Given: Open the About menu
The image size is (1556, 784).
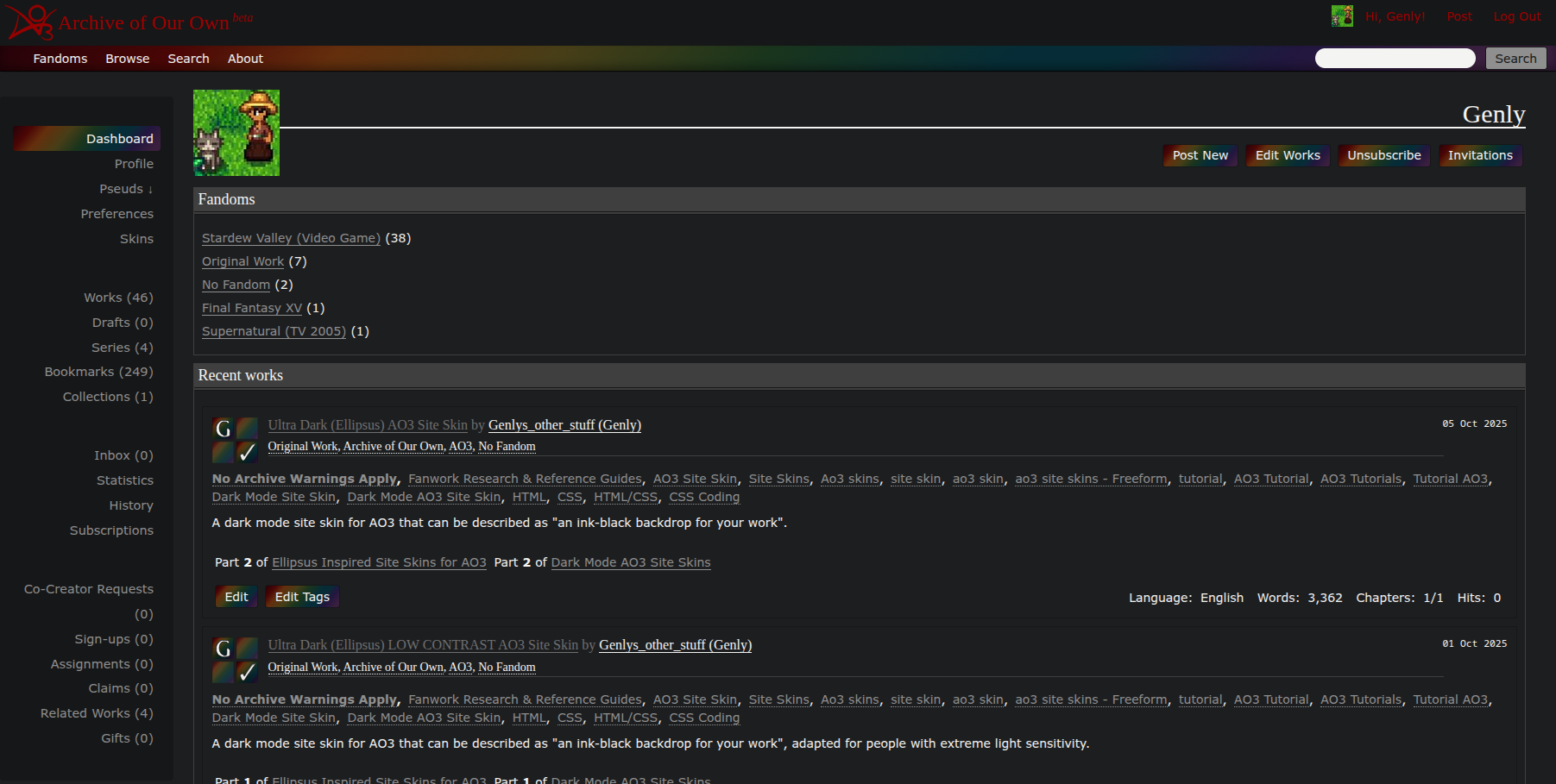Looking at the screenshot, I should (x=245, y=59).
